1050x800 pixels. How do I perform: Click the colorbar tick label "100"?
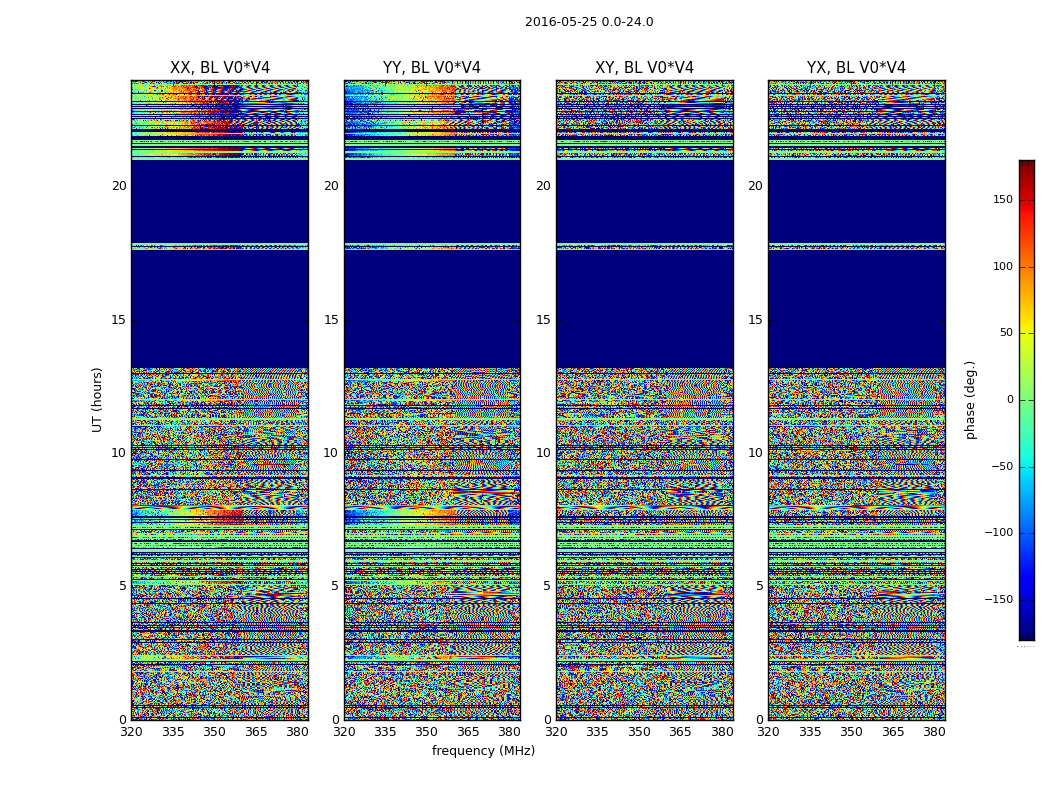(x=1003, y=266)
